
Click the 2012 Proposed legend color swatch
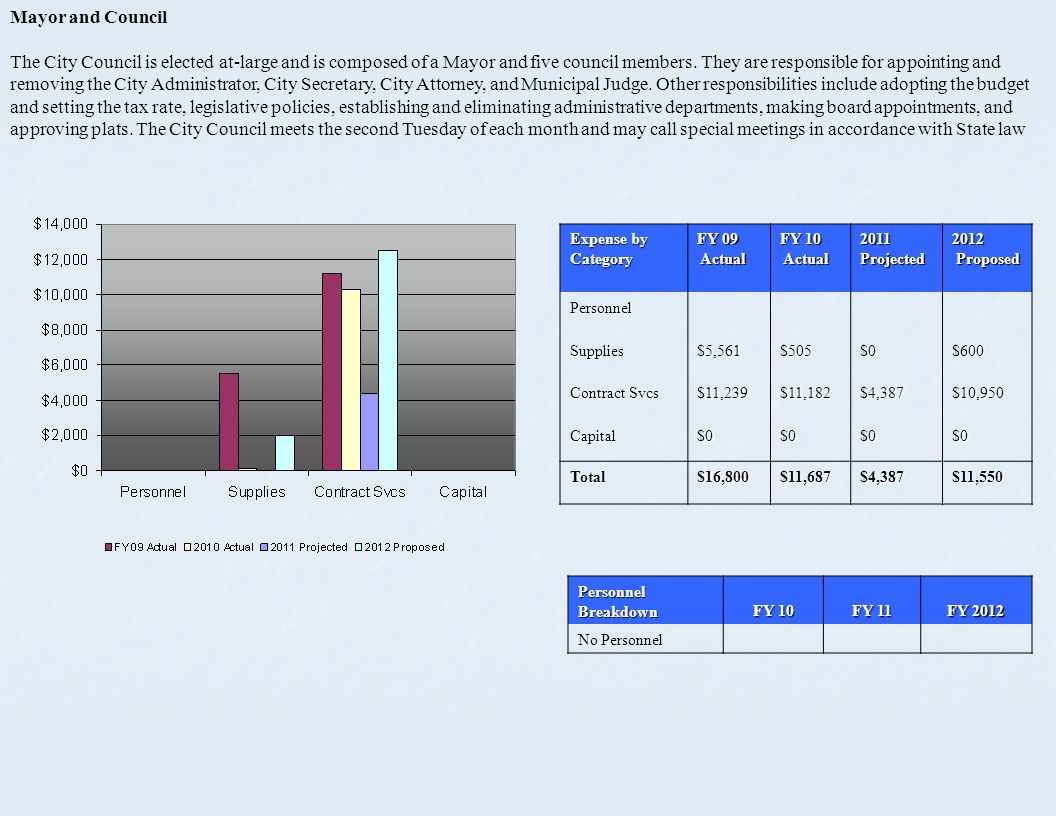click(359, 547)
